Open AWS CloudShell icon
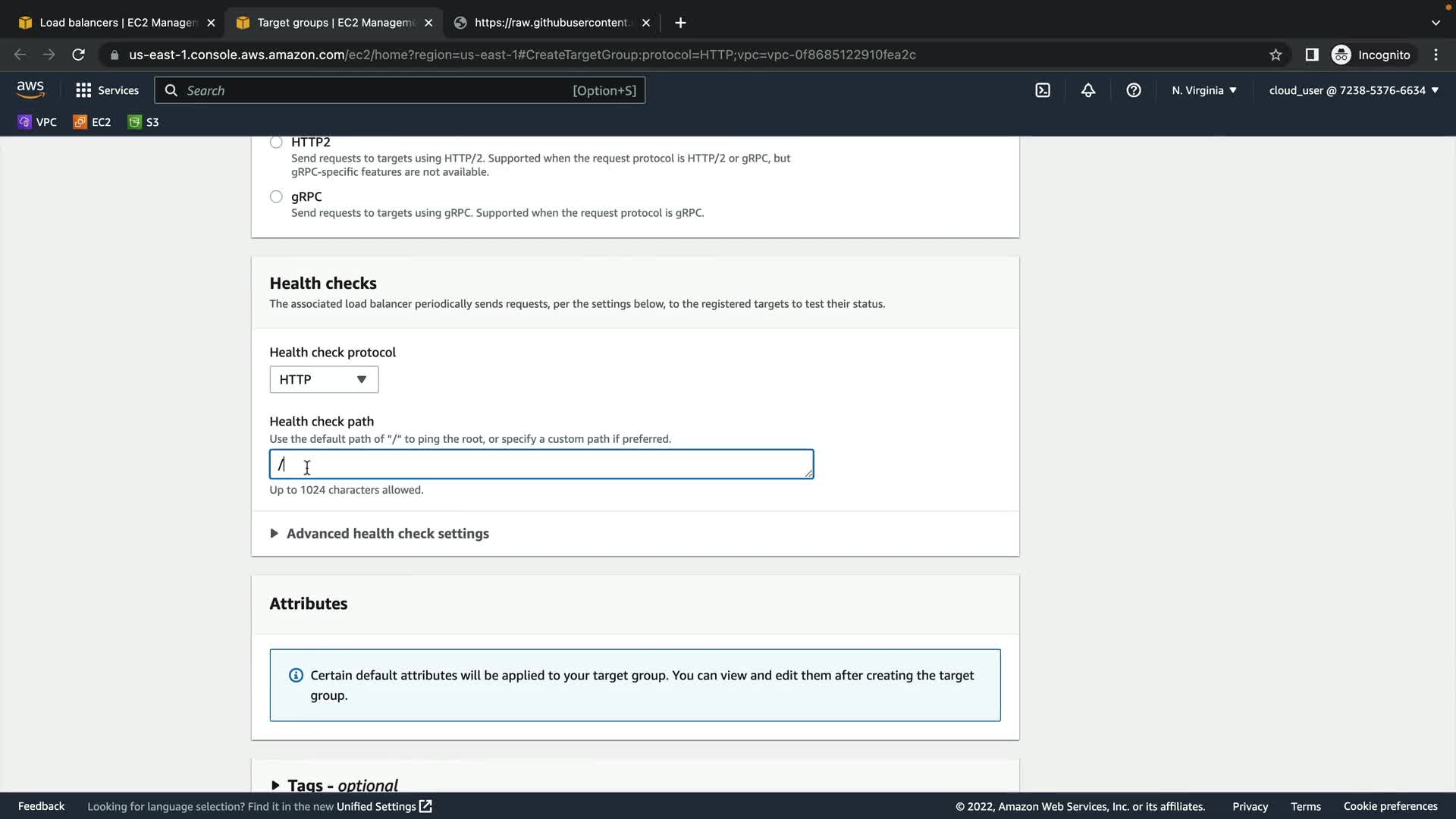This screenshot has width=1456, height=819. pyautogui.click(x=1043, y=90)
